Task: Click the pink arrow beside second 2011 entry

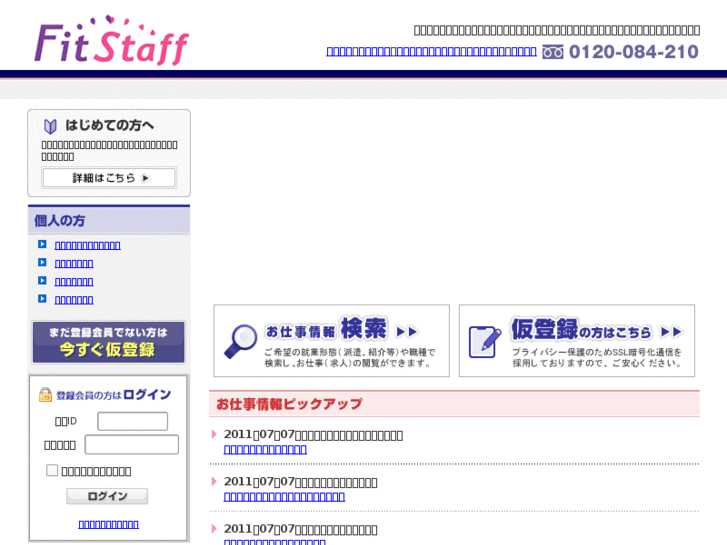Action: pos(214,481)
